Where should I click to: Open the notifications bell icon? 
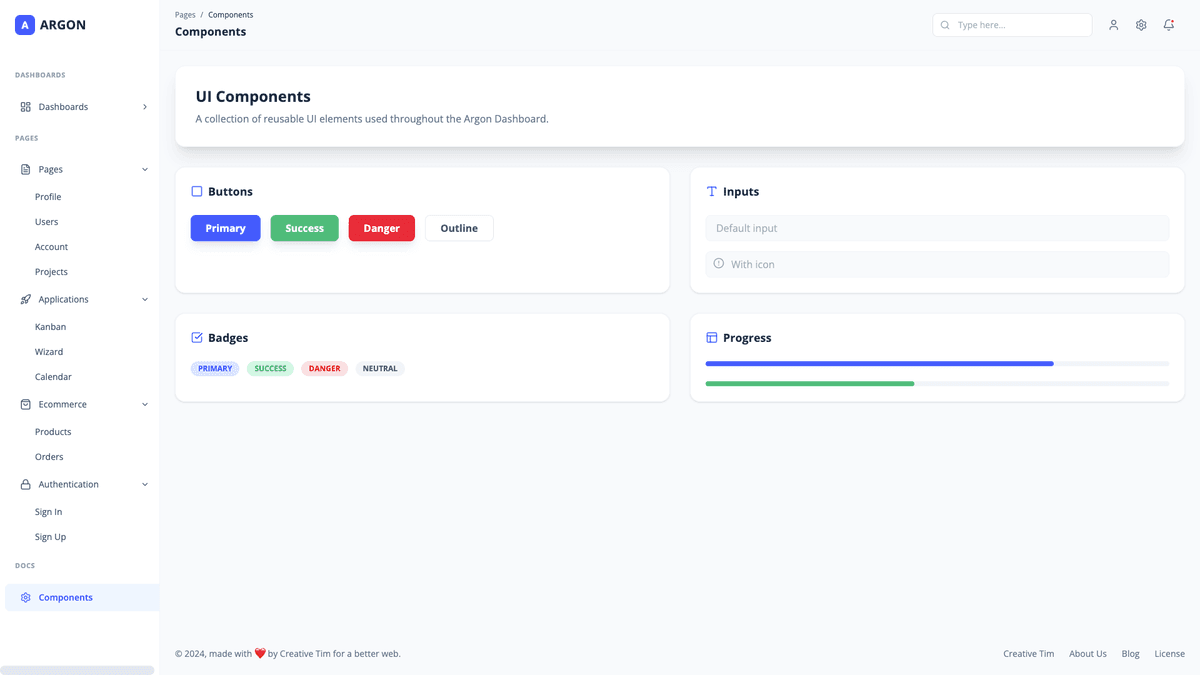point(1168,24)
